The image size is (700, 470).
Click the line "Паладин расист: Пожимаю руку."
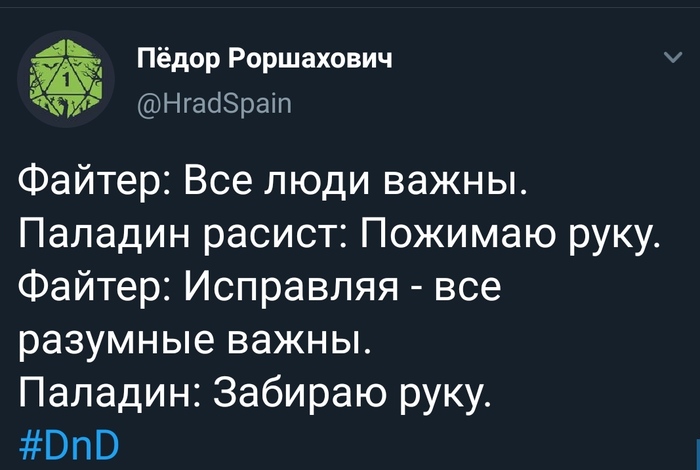pos(341,238)
